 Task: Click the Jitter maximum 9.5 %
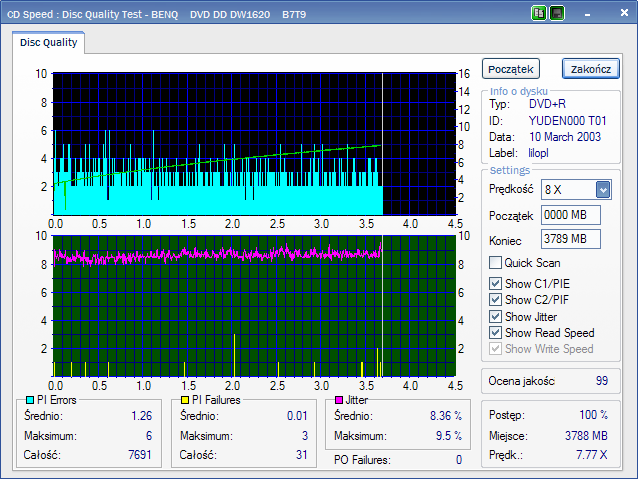449,436
